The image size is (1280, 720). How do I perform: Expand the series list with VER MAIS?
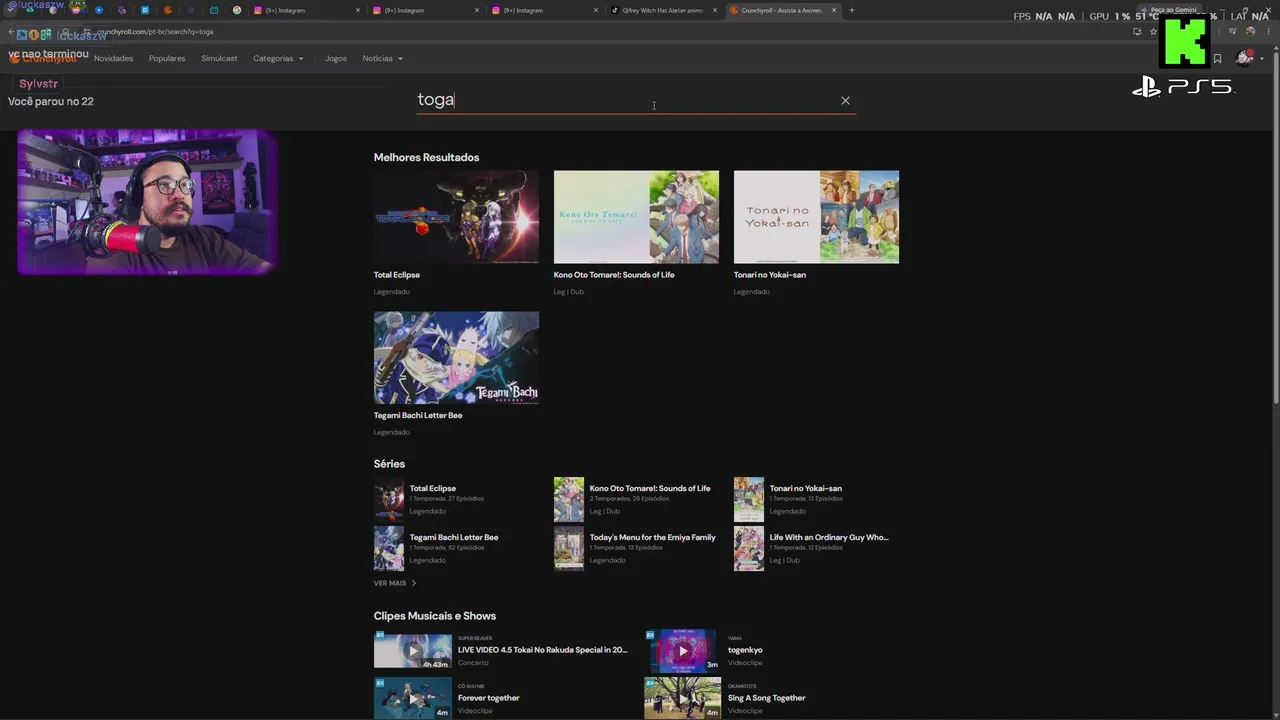click(x=395, y=583)
